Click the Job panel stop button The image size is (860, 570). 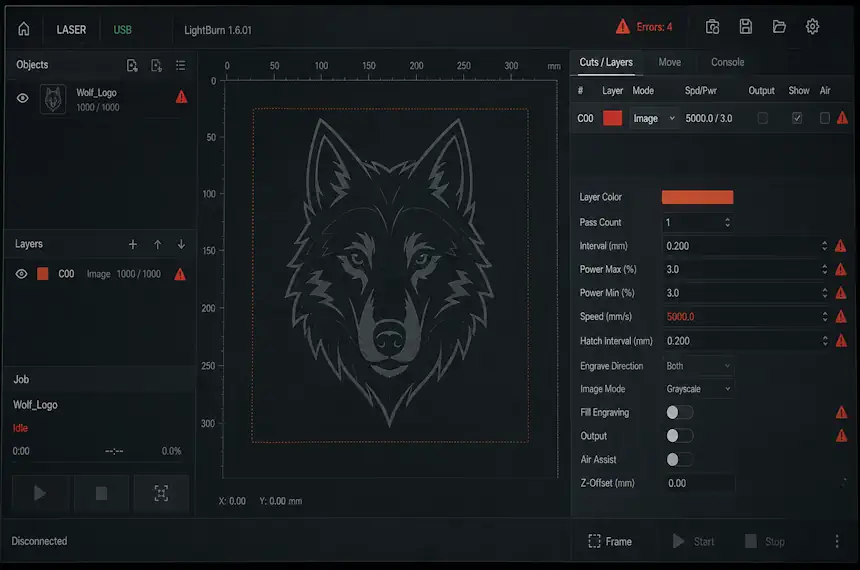click(x=101, y=493)
